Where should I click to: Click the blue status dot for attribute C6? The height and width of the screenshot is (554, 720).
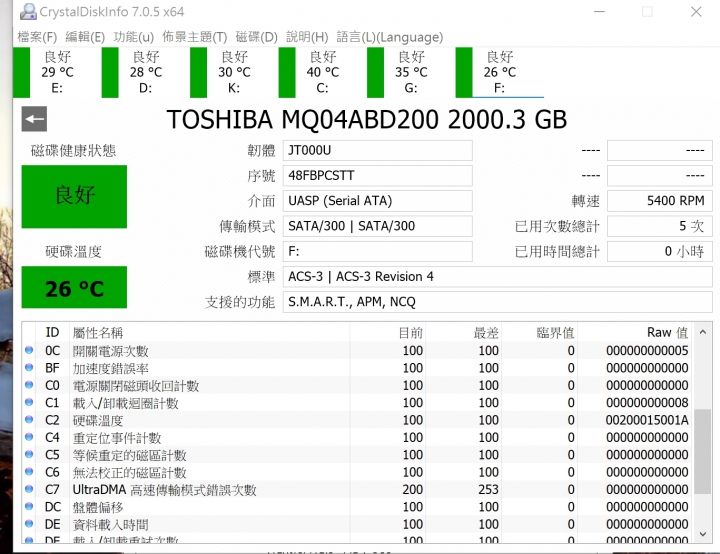click(x=29, y=472)
